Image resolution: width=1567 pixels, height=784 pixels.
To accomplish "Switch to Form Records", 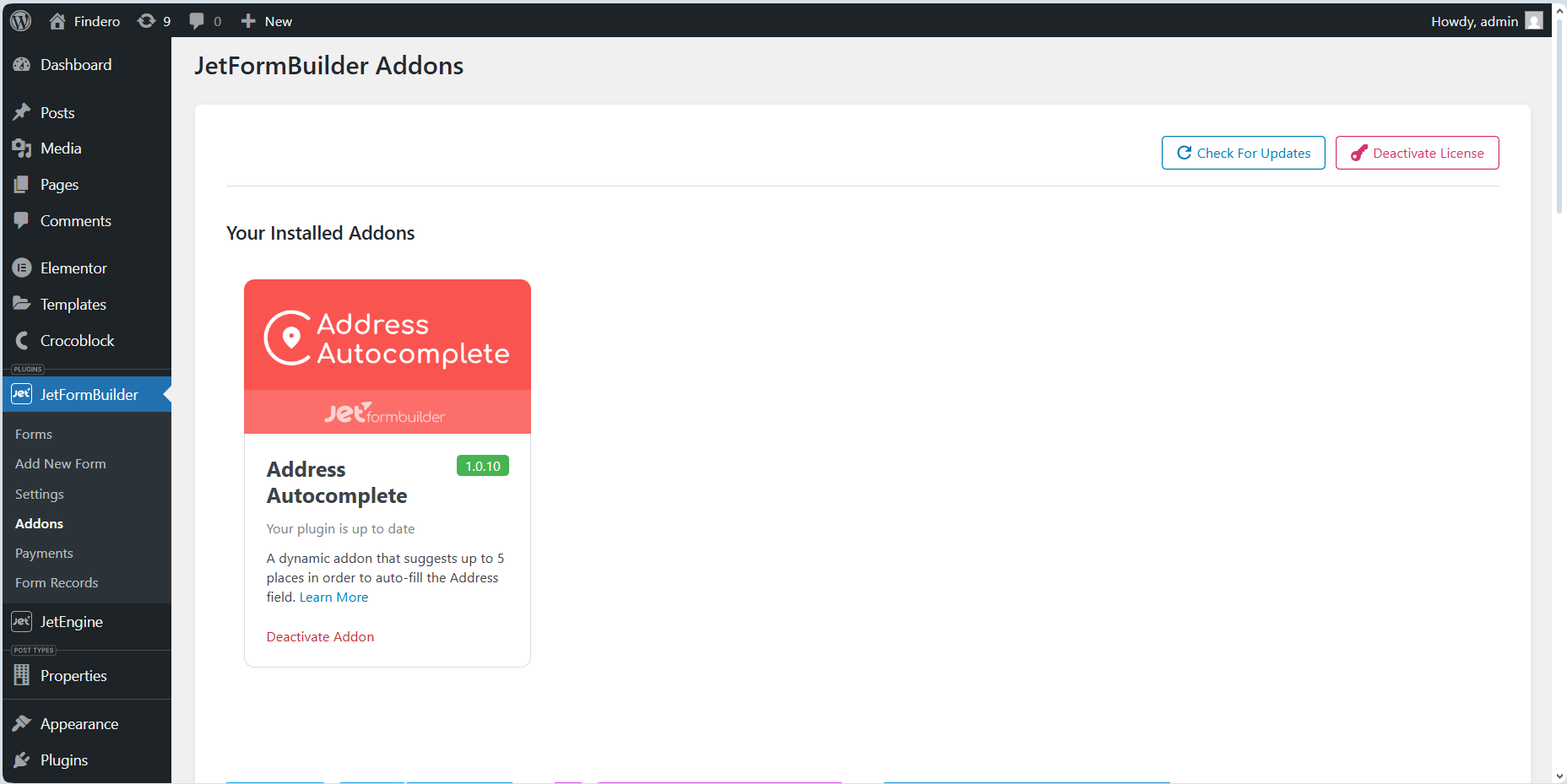I will (56, 582).
